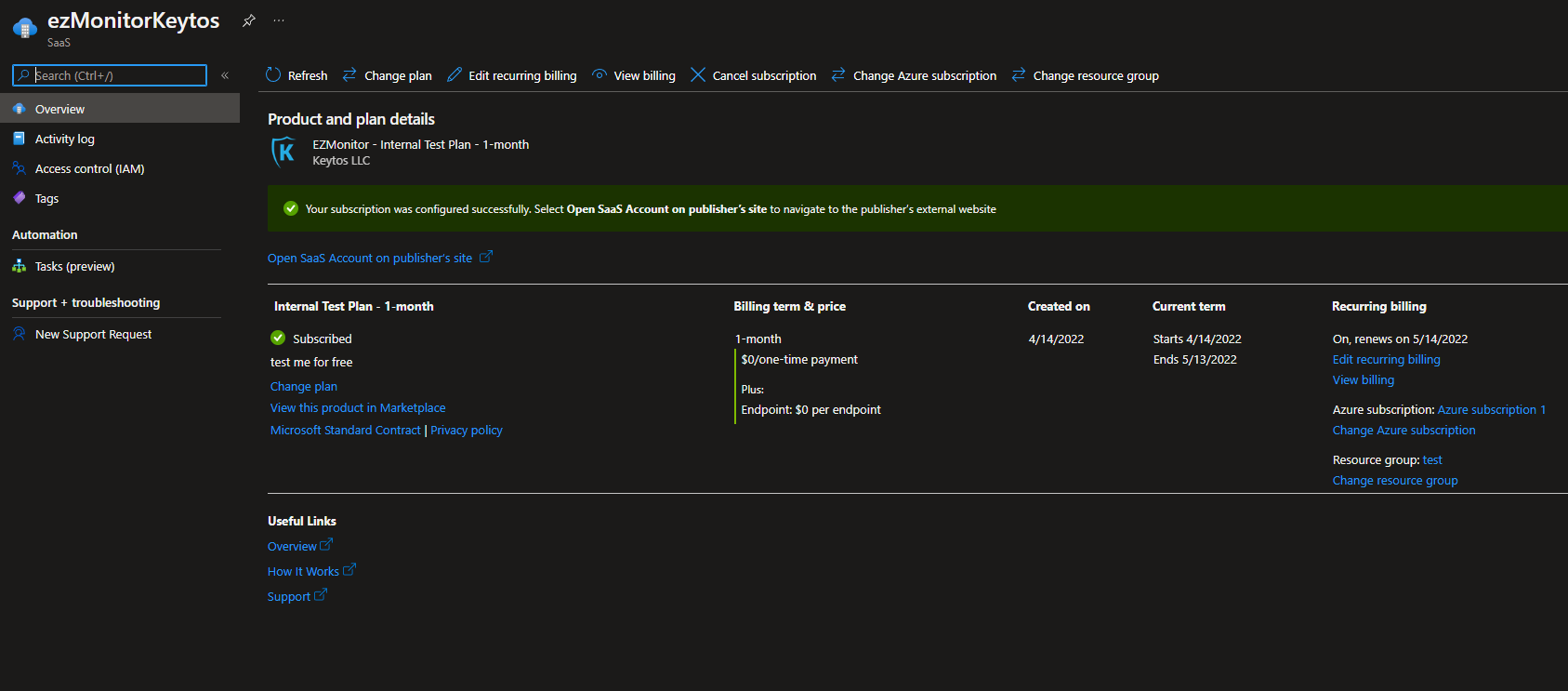Select the 'Ends 5/13/2022' text

click(x=1194, y=359)
